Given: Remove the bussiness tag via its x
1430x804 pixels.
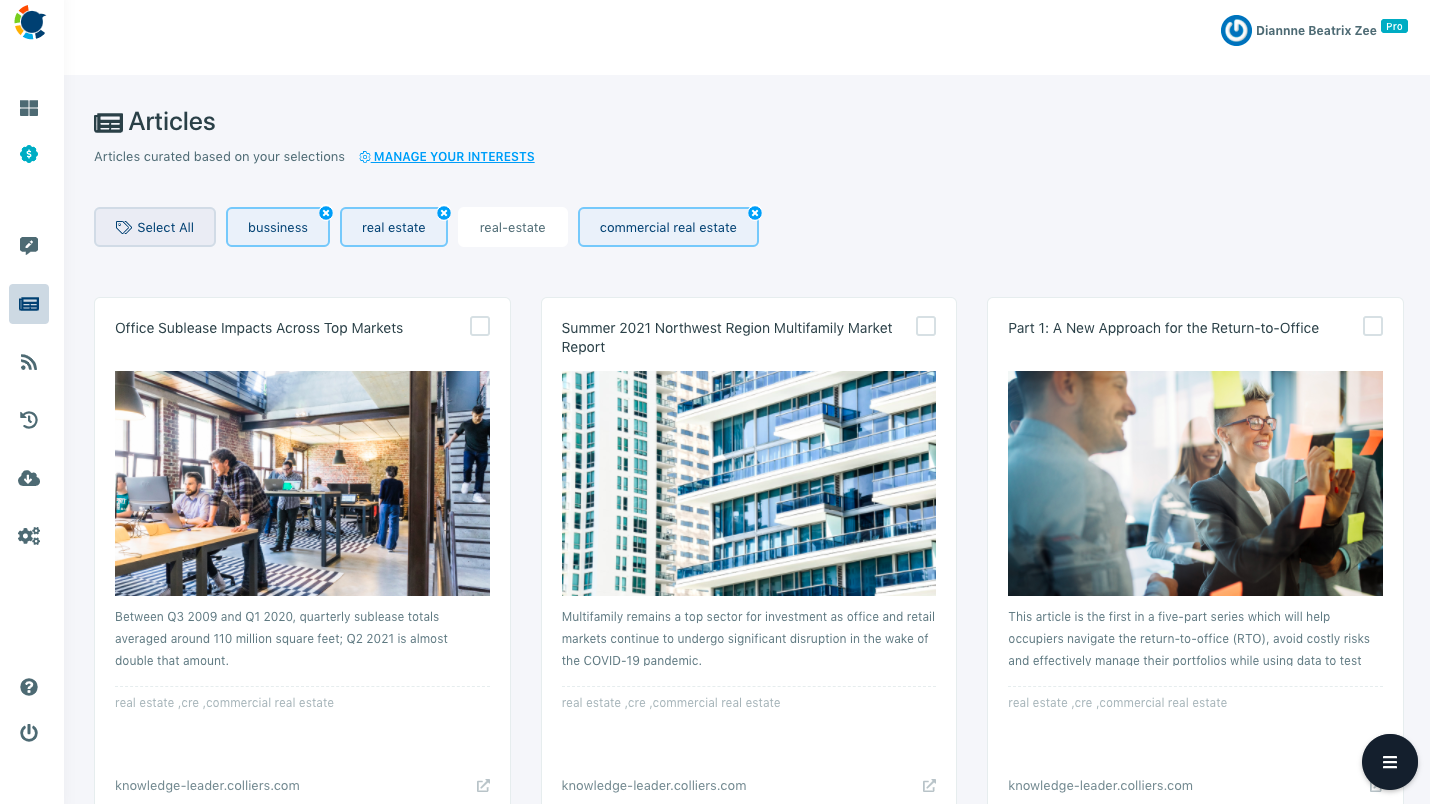Looking at the screenshot, I should 326,212.
